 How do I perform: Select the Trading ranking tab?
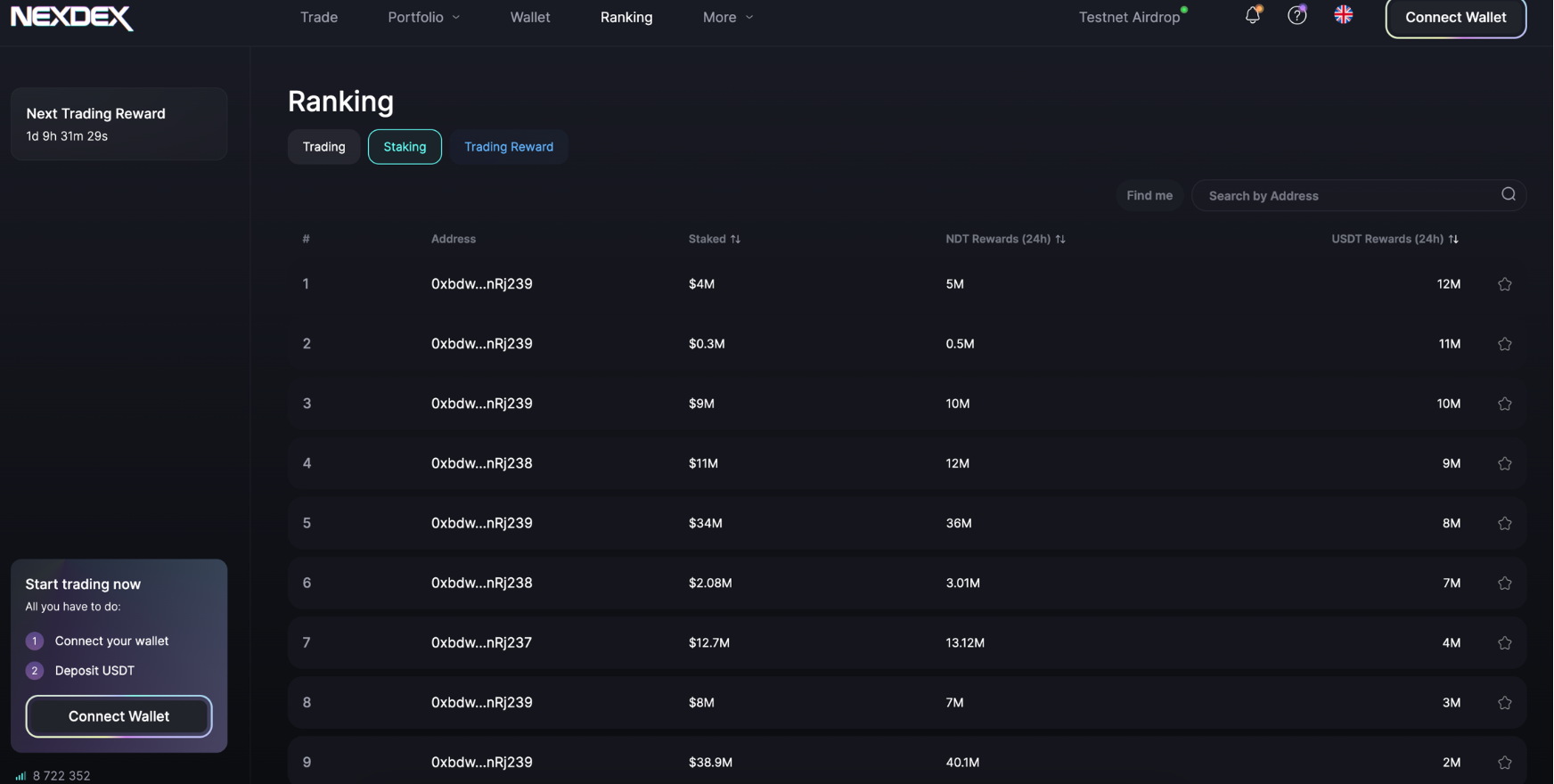tap(323, 147)
